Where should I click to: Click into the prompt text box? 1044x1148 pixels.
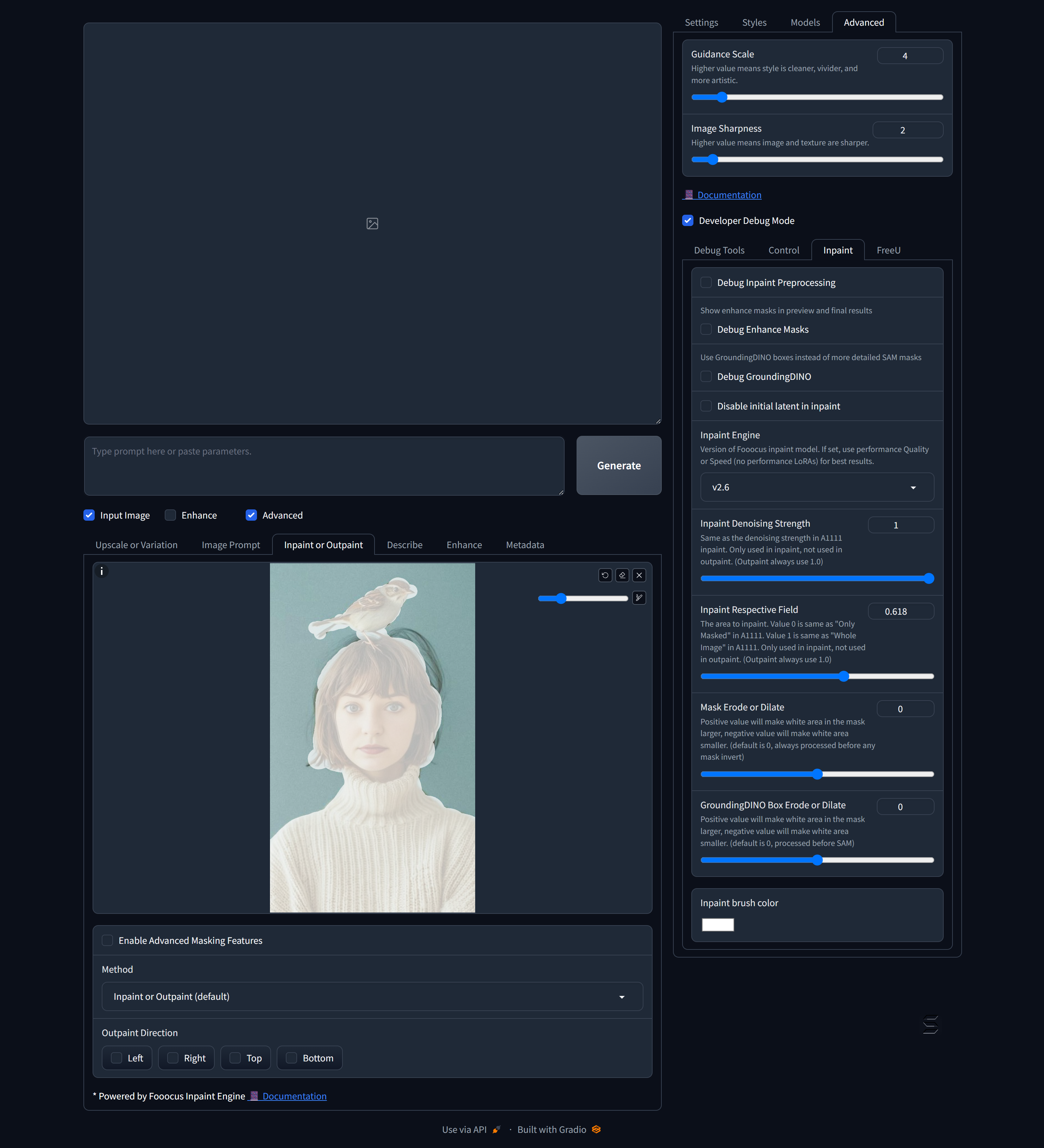point(323,465)
